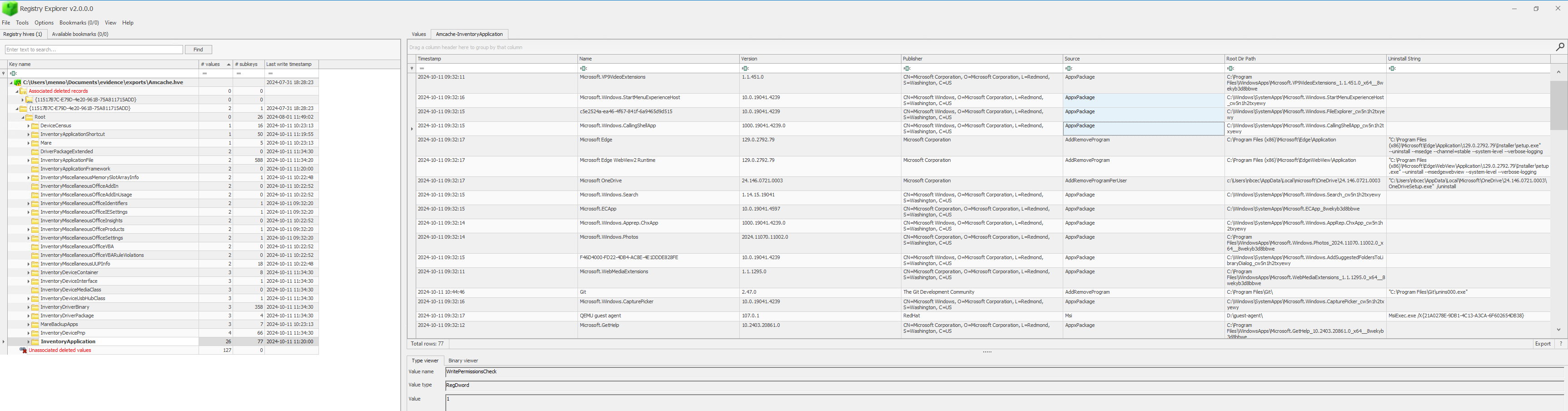Click the DeviceCensus folder icon
The image size is (1568, 411).
coord(35,125)
